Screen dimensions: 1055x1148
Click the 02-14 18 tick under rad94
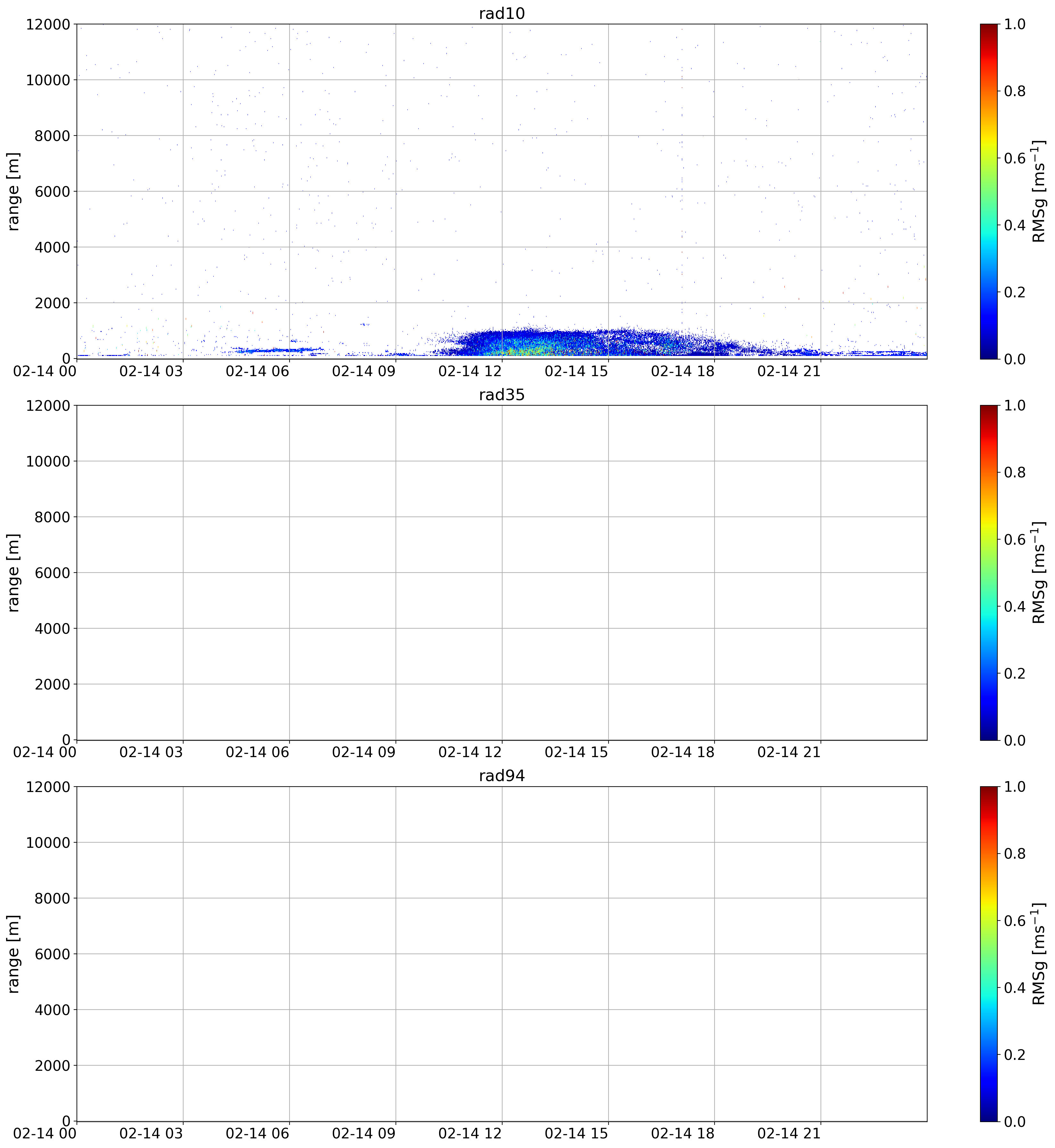[x=683, y=1133]
